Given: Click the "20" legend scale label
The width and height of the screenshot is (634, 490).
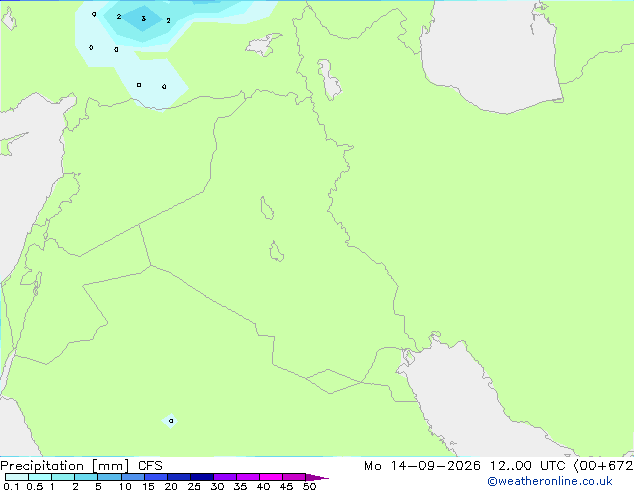Looking at the screenshot, I should [x=171, y=486].
